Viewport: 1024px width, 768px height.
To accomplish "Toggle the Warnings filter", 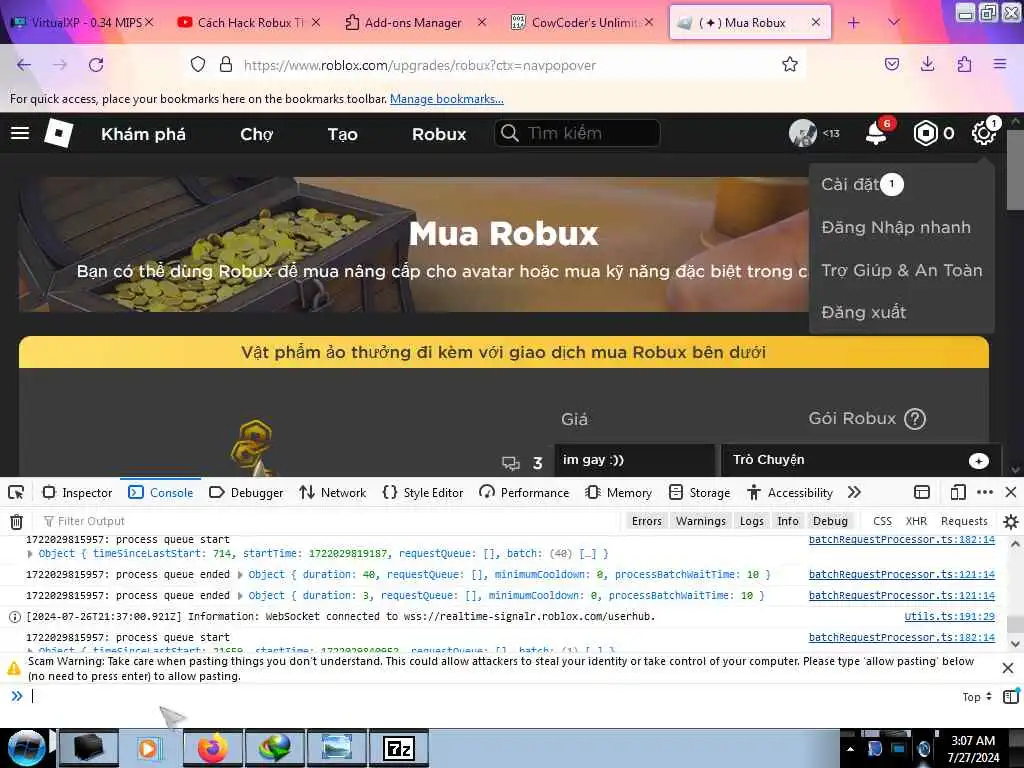I will 701,520.
